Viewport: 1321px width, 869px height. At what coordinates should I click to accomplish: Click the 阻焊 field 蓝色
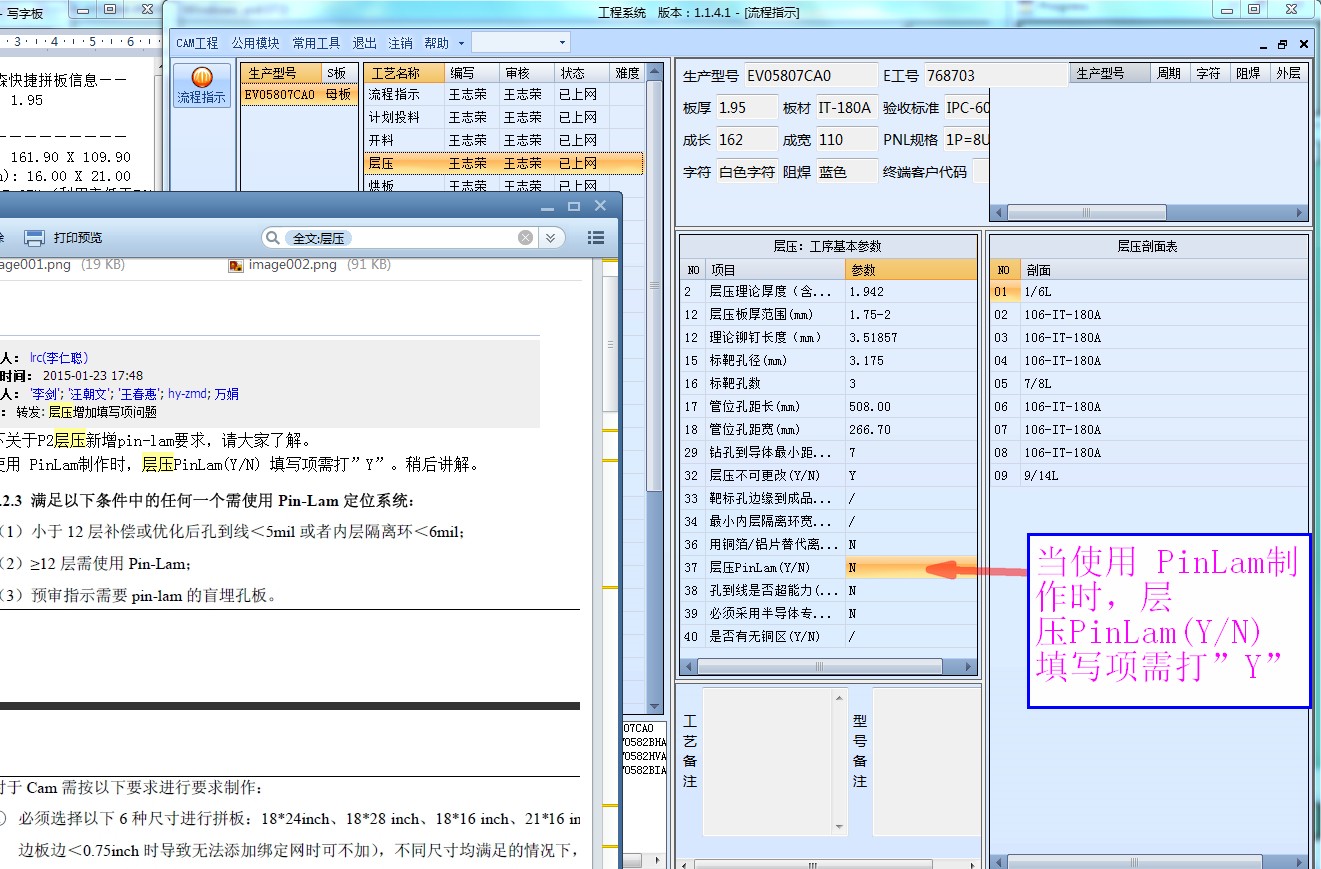846,171
